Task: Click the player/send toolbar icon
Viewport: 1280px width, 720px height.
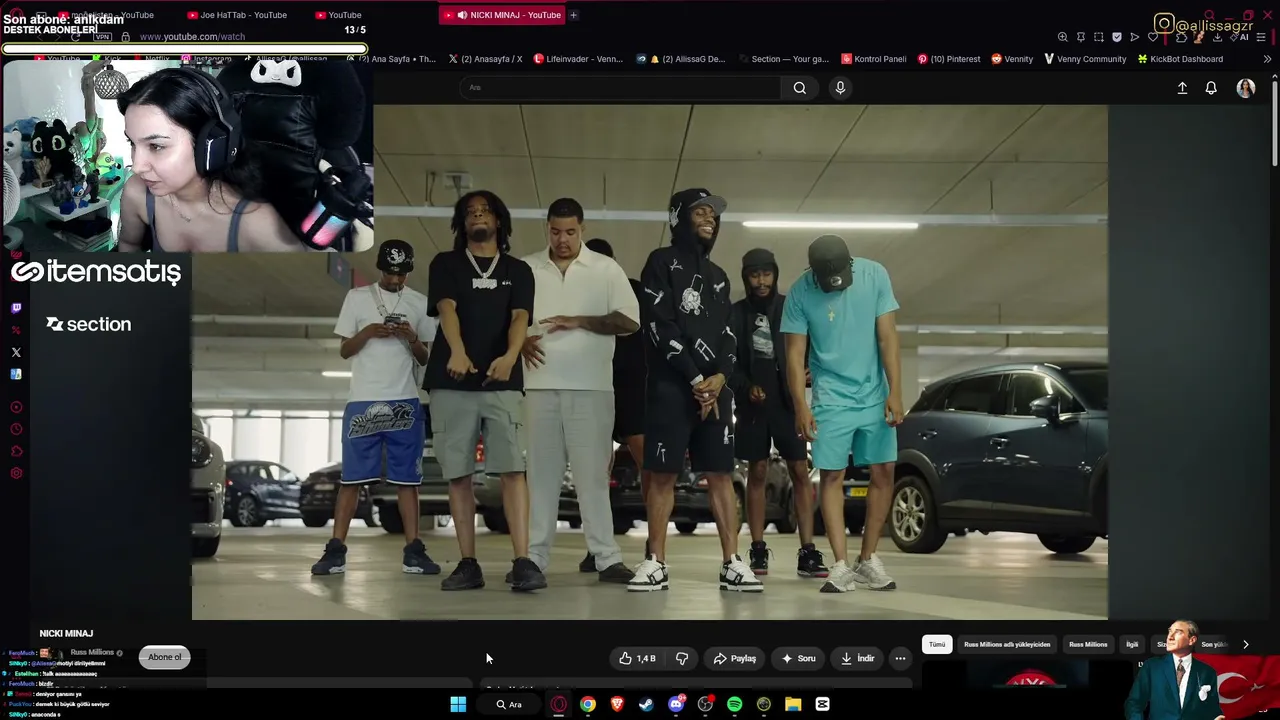Action: click(1135, 37)
